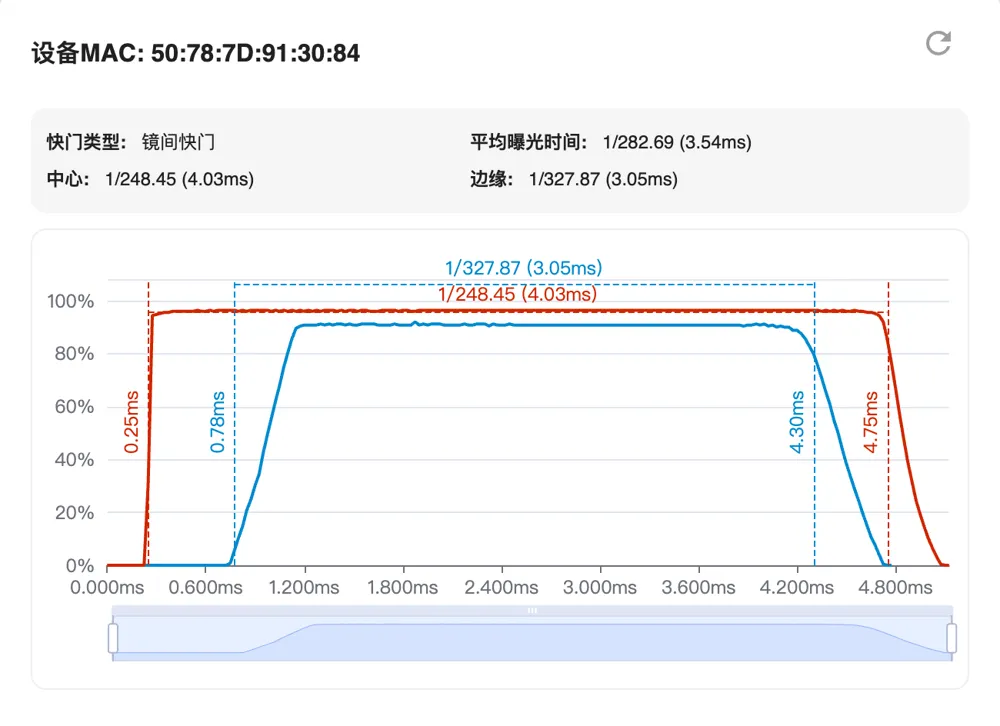Viewport: 1000px width, 726px height.
Task: Click the 100% y-axis label
Action: pos(71,301)
